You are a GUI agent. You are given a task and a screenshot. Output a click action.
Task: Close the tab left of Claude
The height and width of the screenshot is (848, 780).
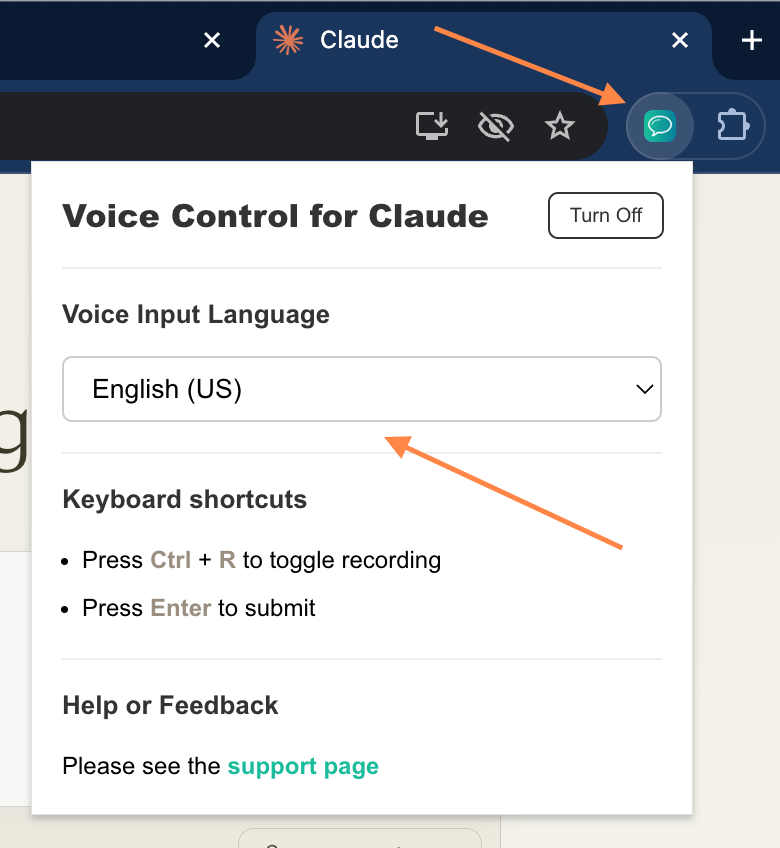[212, 40]
